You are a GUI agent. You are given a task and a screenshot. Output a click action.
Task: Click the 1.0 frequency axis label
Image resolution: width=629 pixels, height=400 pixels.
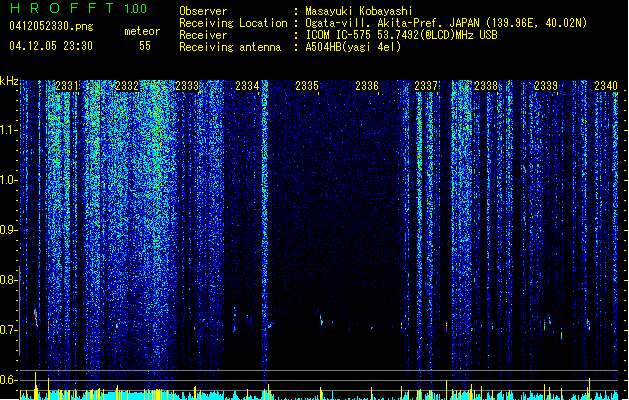8,180
